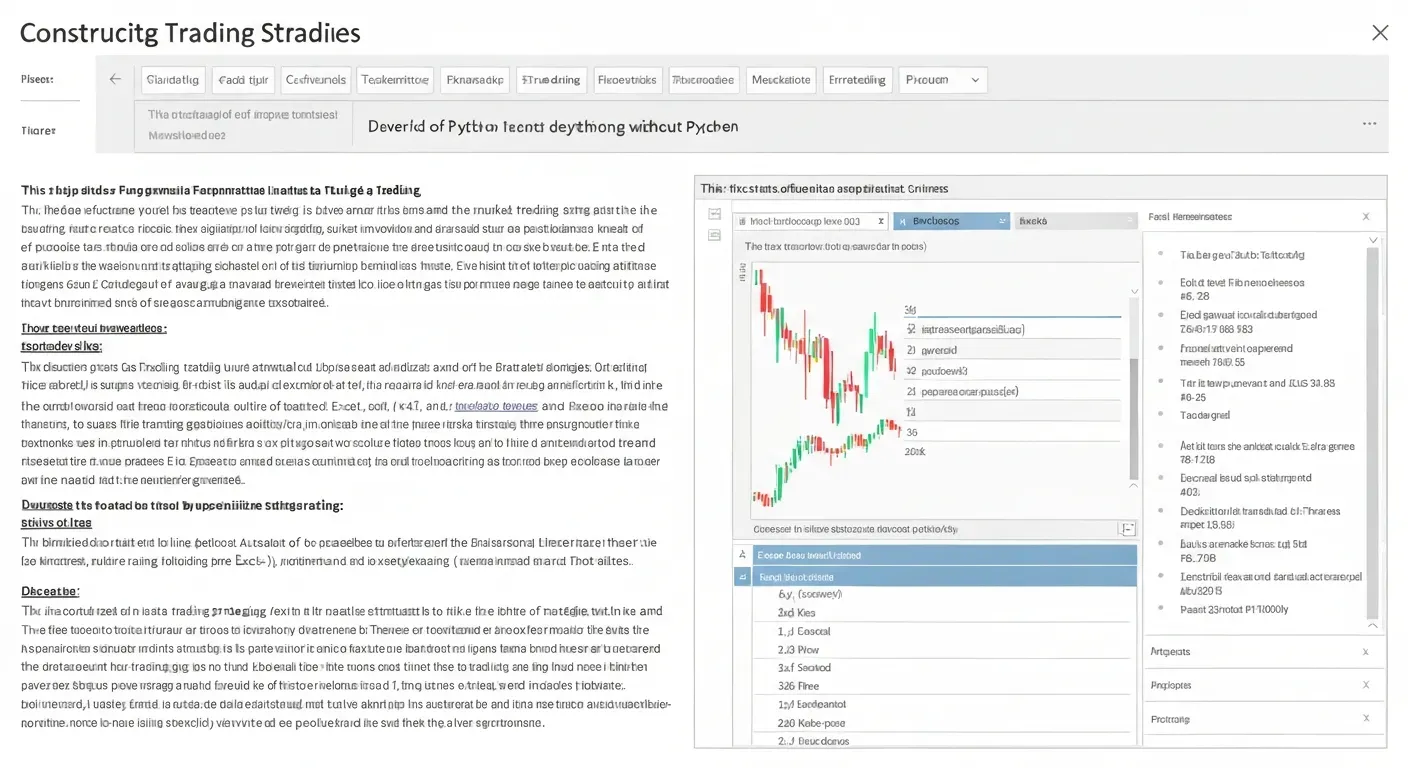Open the three-dots overflow menu

coord(1369,124)
